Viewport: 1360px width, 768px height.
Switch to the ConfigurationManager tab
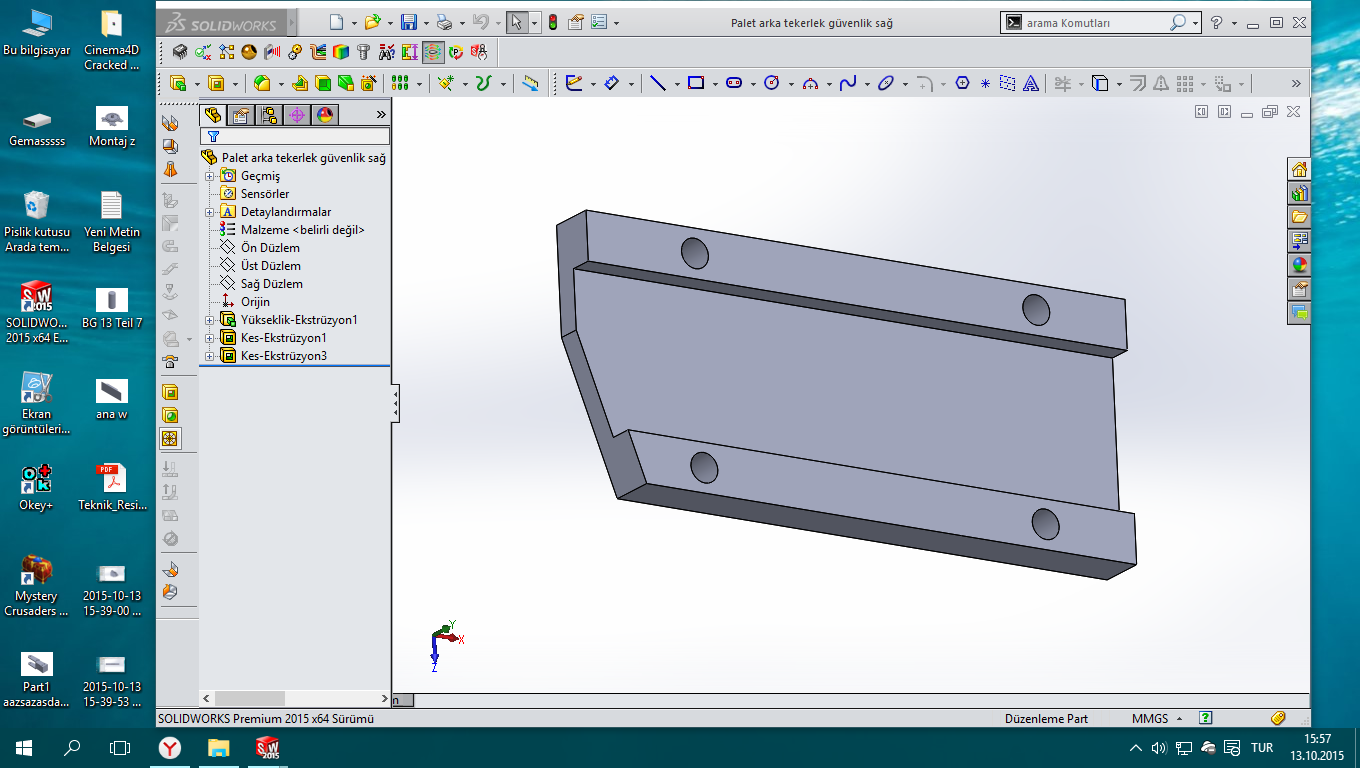[x=269, y=115]
